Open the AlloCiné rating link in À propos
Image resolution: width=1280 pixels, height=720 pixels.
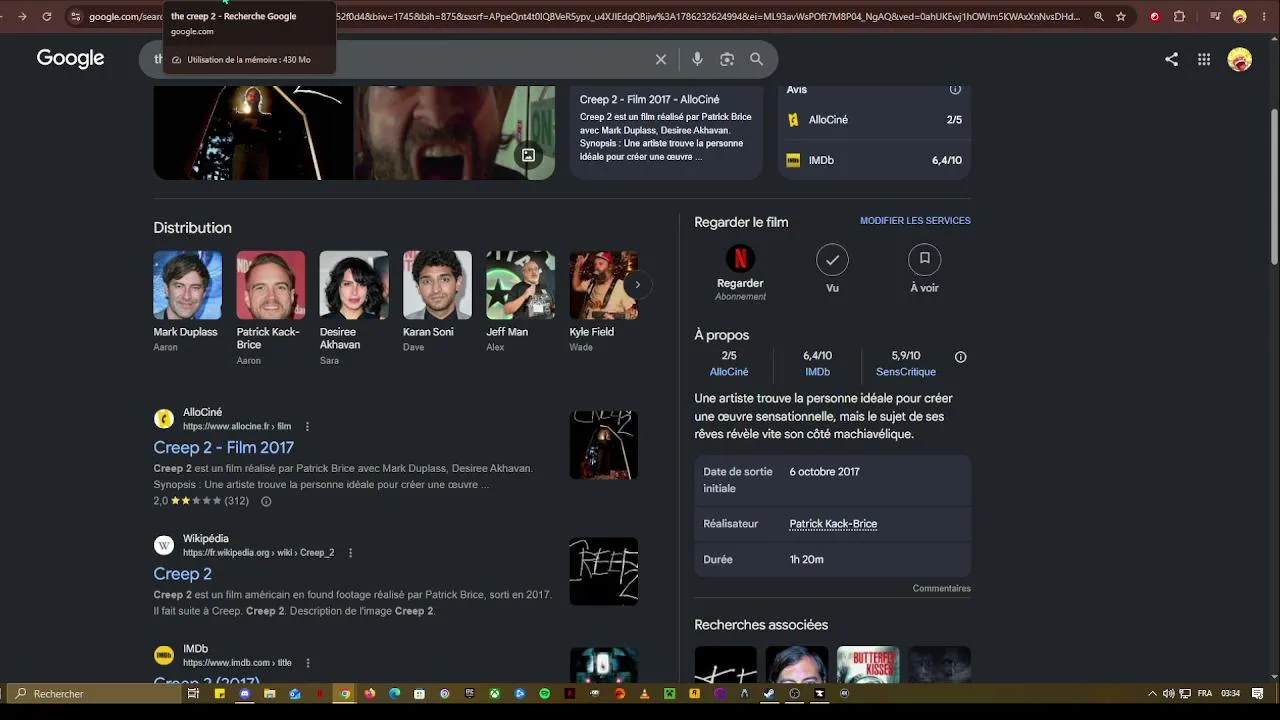[729, 372]
